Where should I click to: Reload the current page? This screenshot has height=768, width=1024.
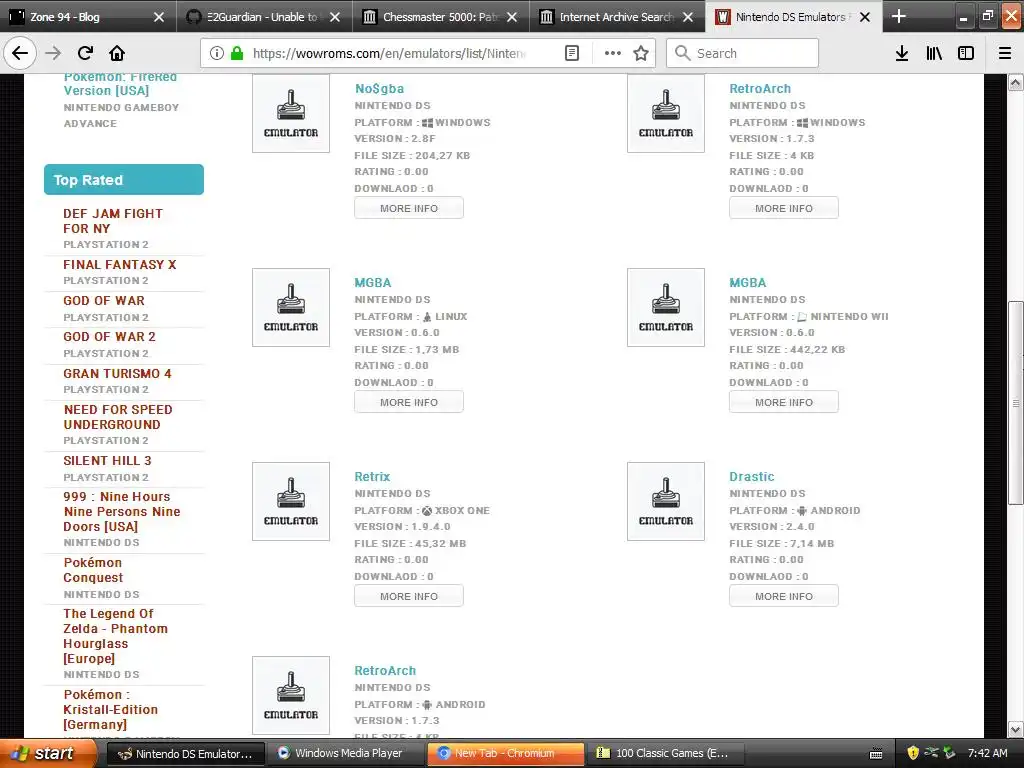[x=85, y=53]
